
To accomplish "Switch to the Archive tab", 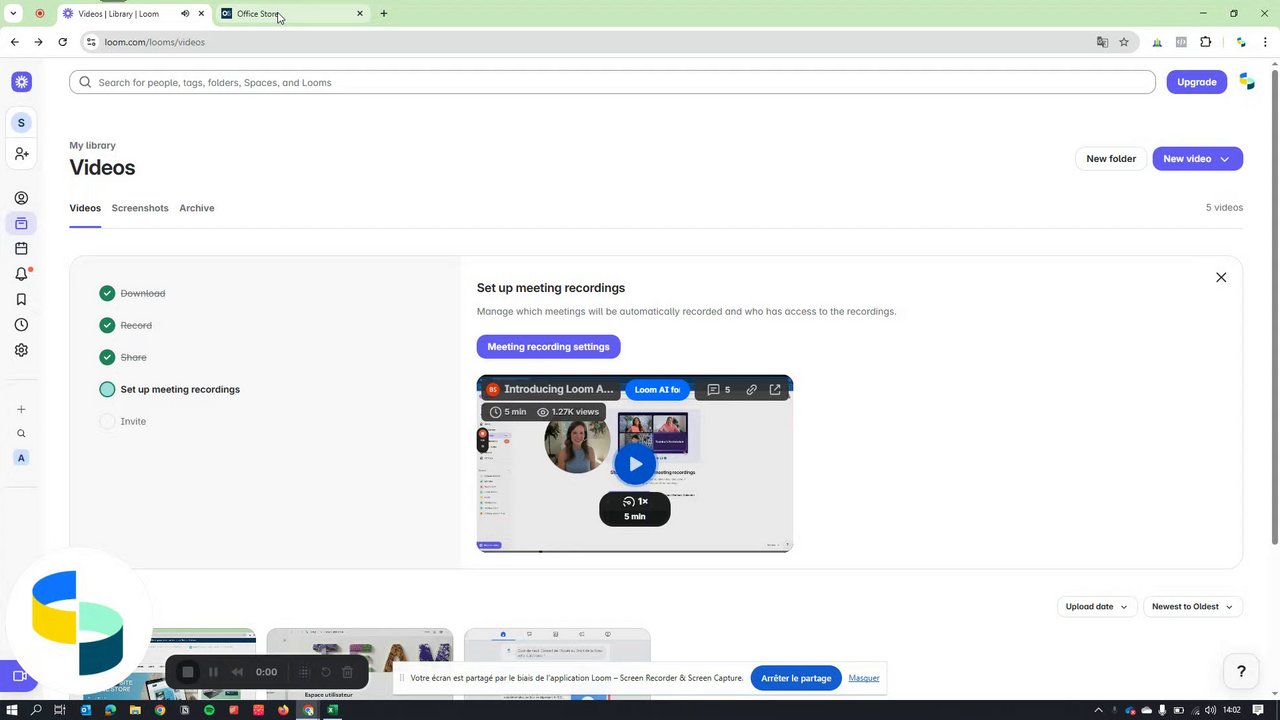I will pos(197,208).
